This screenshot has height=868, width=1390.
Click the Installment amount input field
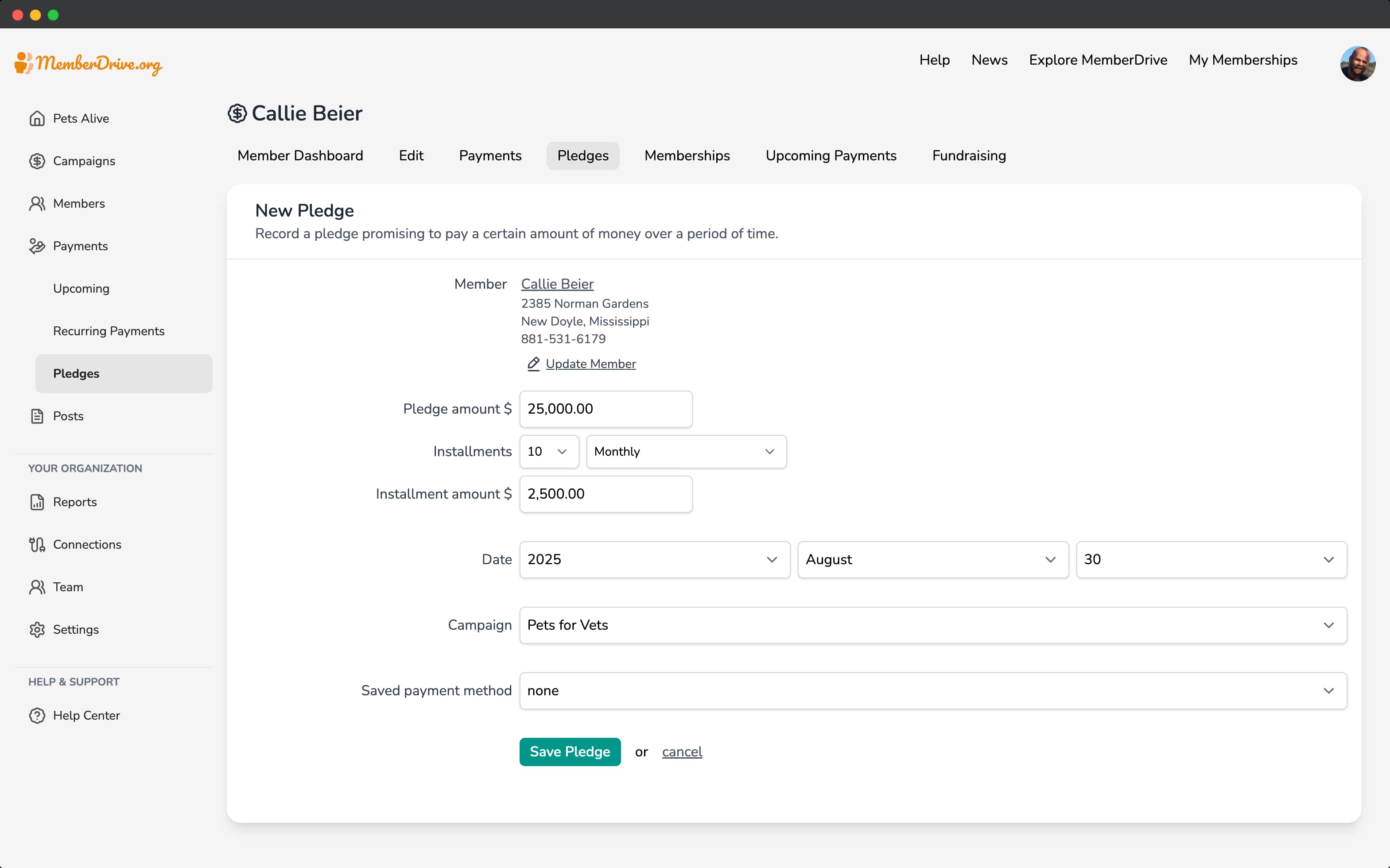click(606, 494)
